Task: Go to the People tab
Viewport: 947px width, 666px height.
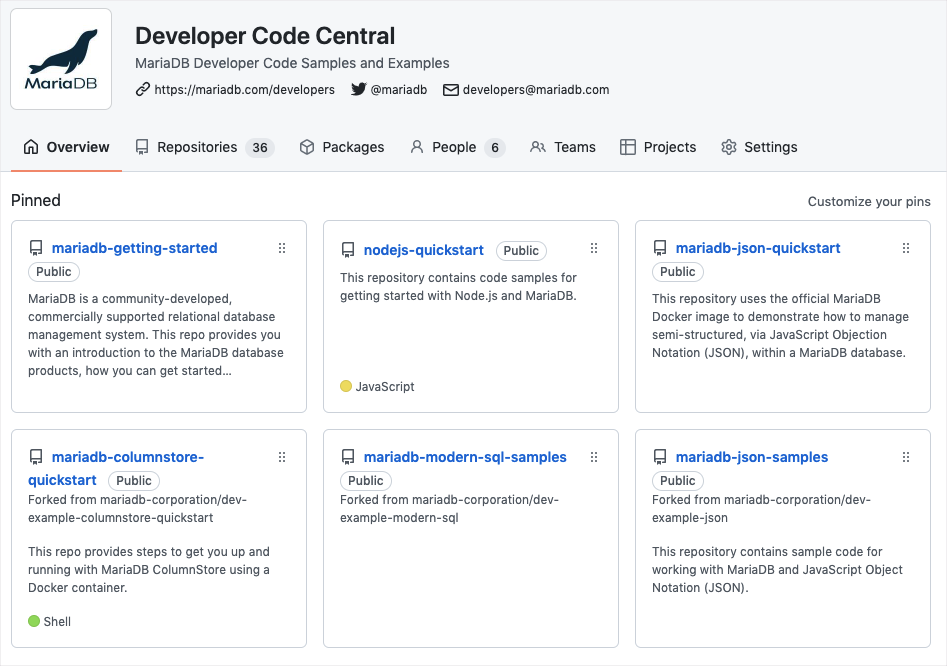Action: coord(456,147)
